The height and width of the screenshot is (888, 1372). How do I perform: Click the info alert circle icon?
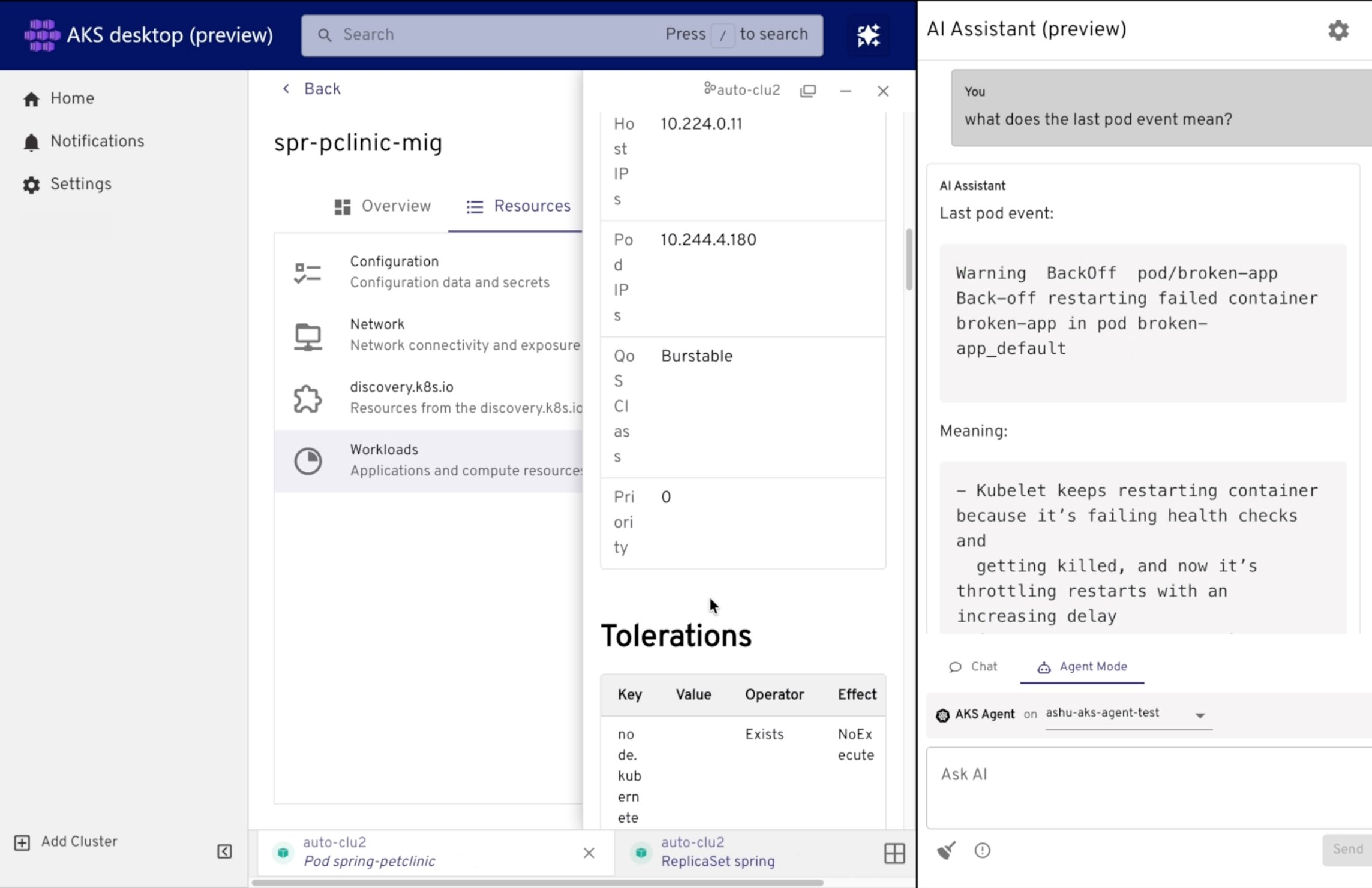[x=983, y=850]
